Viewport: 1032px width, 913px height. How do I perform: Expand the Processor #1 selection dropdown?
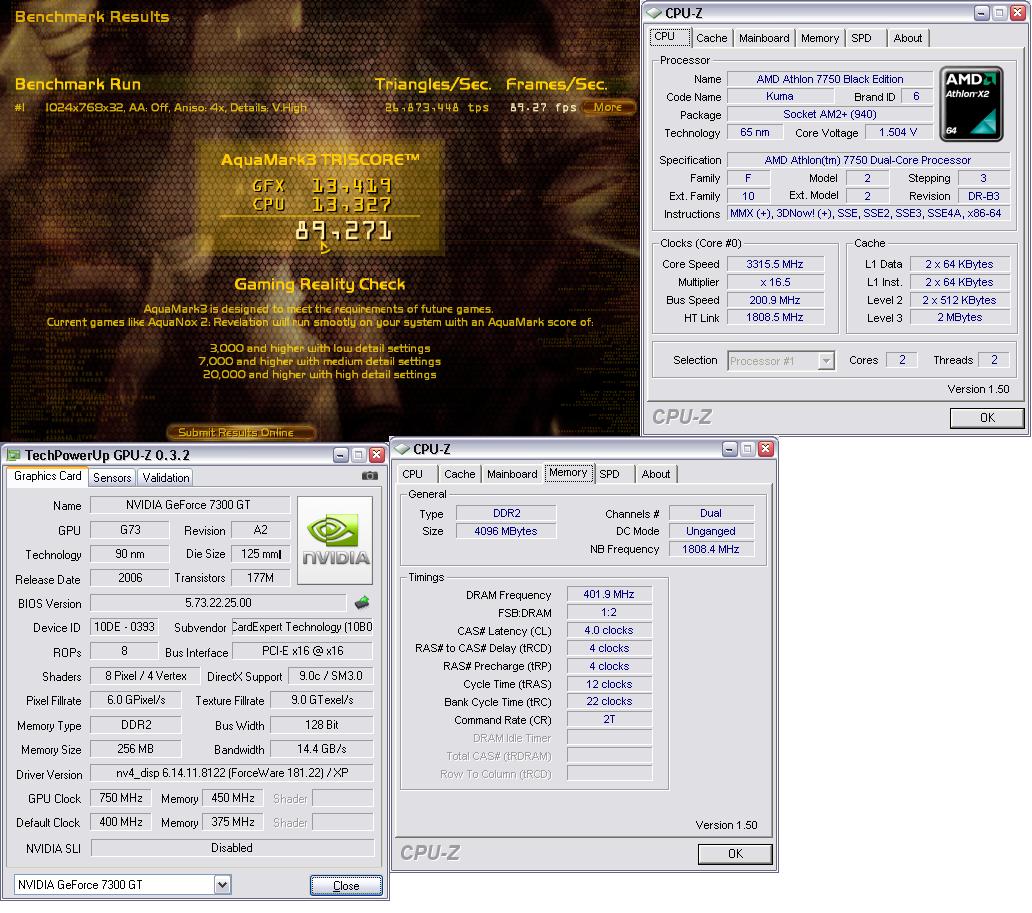(x=825, y=361)
